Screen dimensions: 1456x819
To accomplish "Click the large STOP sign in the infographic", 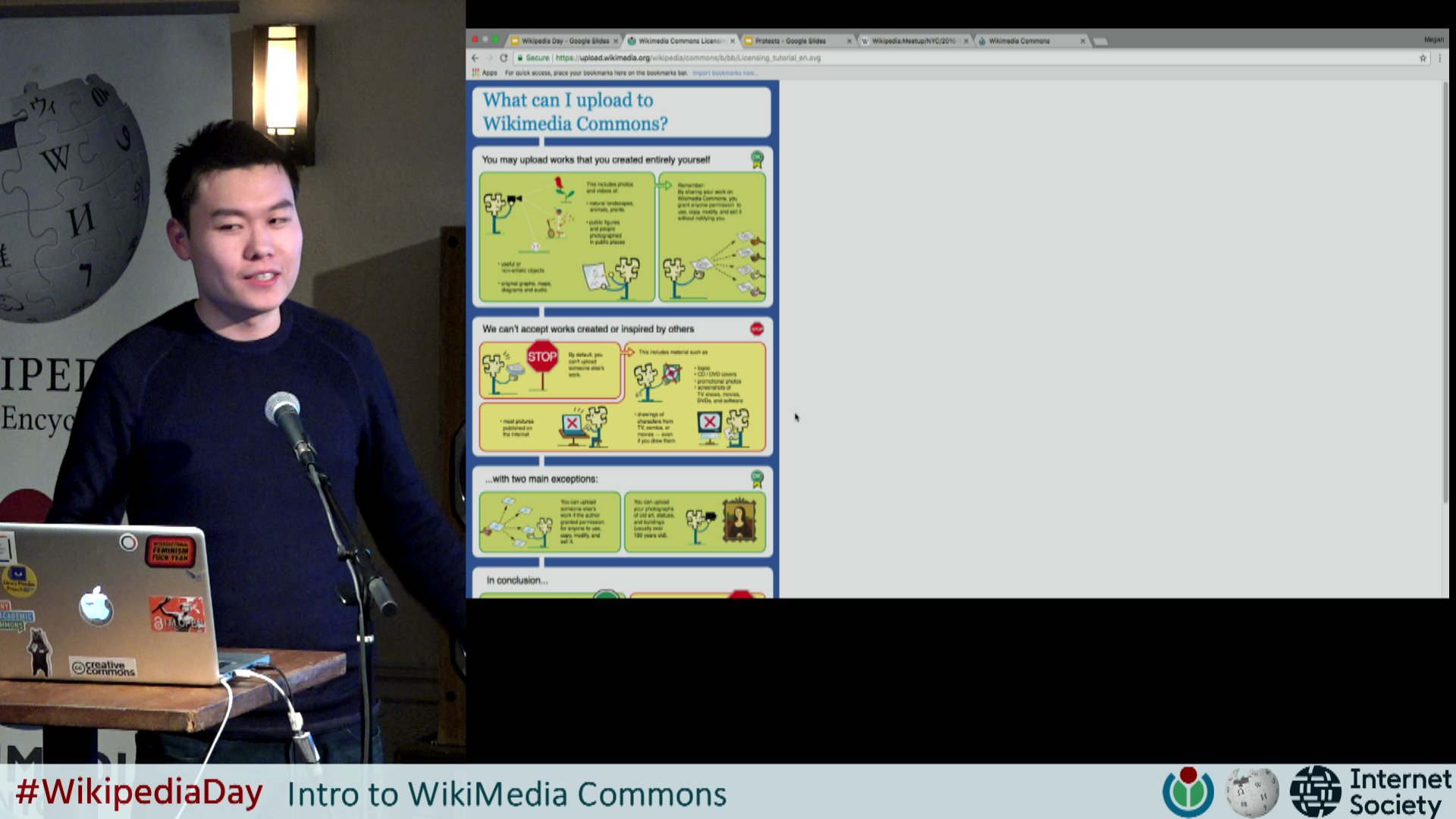I will tap(542, 356).
